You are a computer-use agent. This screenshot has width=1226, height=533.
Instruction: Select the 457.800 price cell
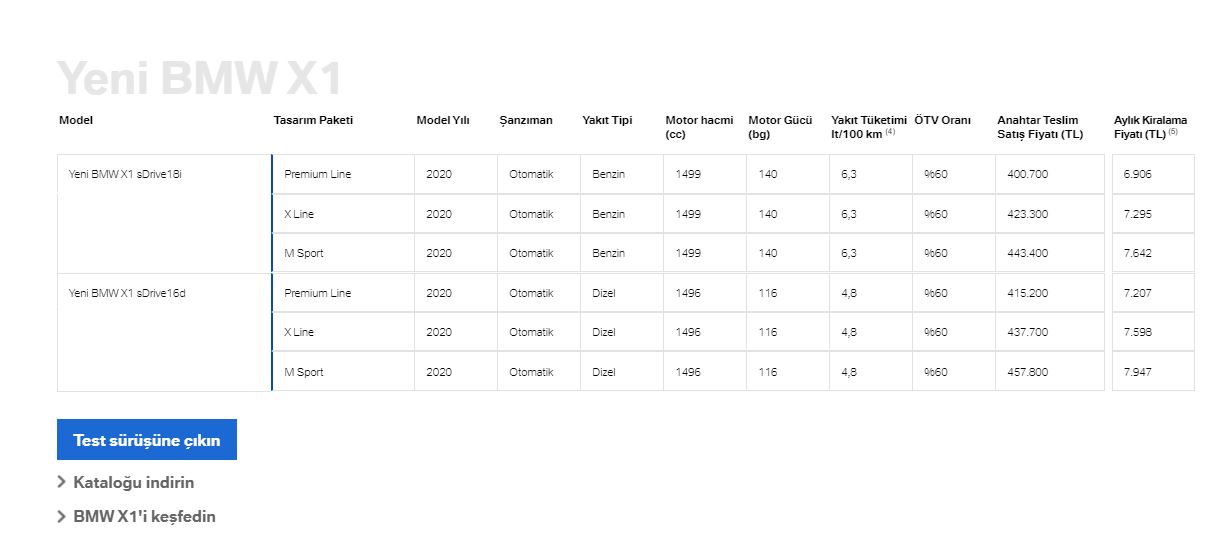pos(1050,371)
